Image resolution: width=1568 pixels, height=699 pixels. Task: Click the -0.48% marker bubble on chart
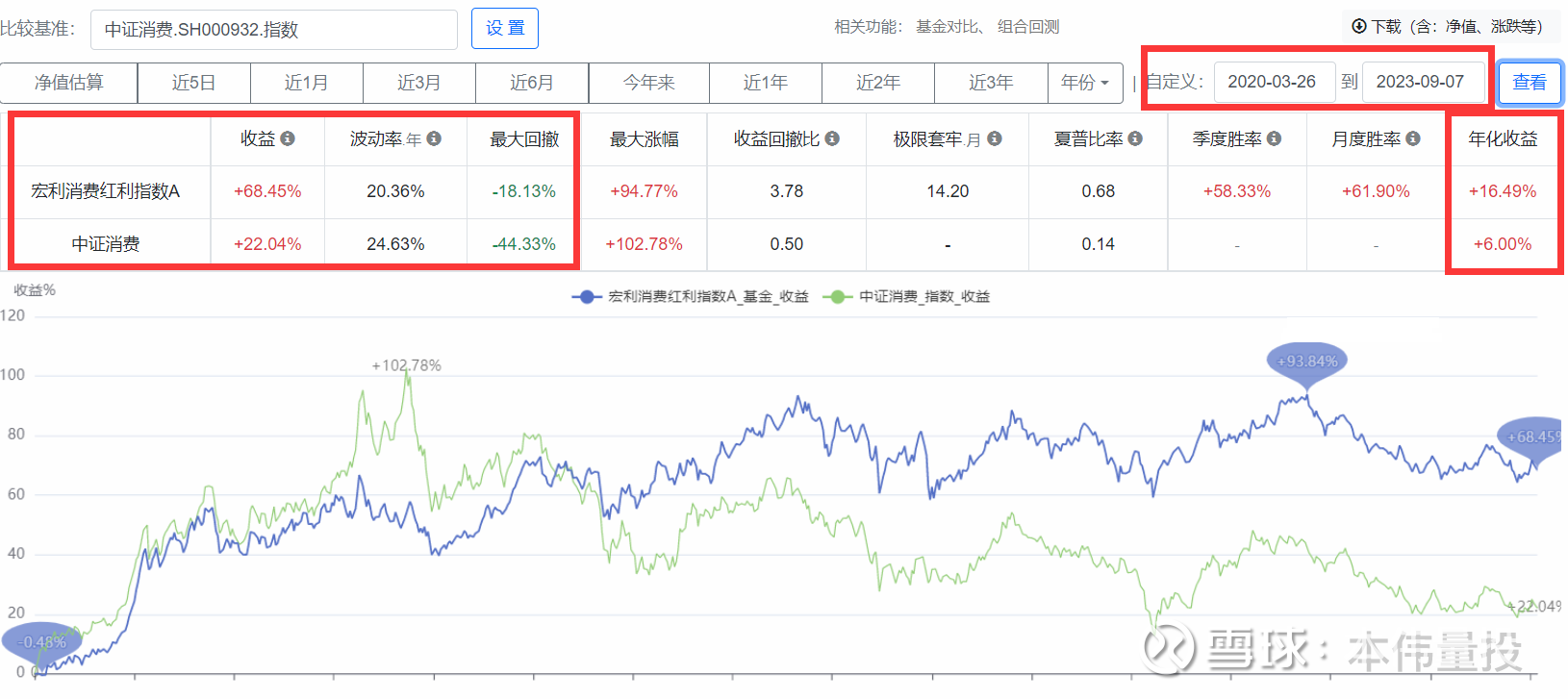pos(42,642)
